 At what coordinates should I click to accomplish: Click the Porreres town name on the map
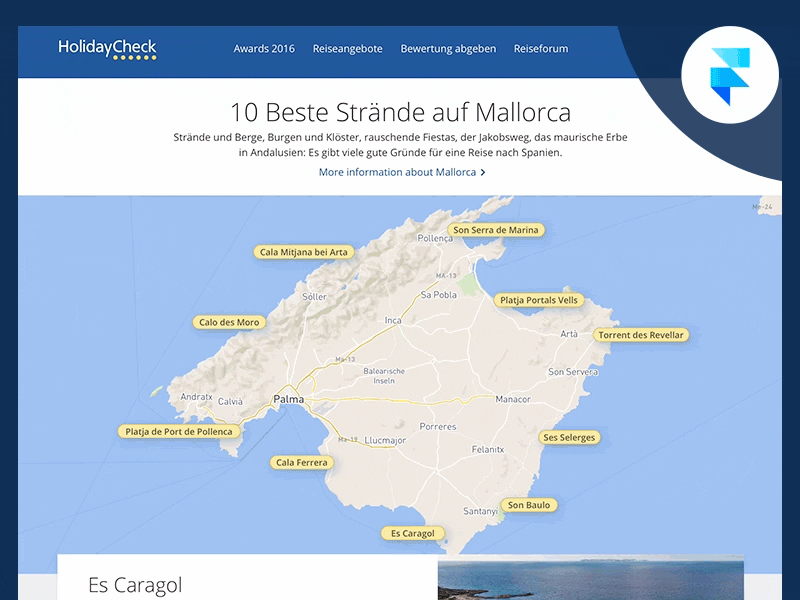pos(438,427)
